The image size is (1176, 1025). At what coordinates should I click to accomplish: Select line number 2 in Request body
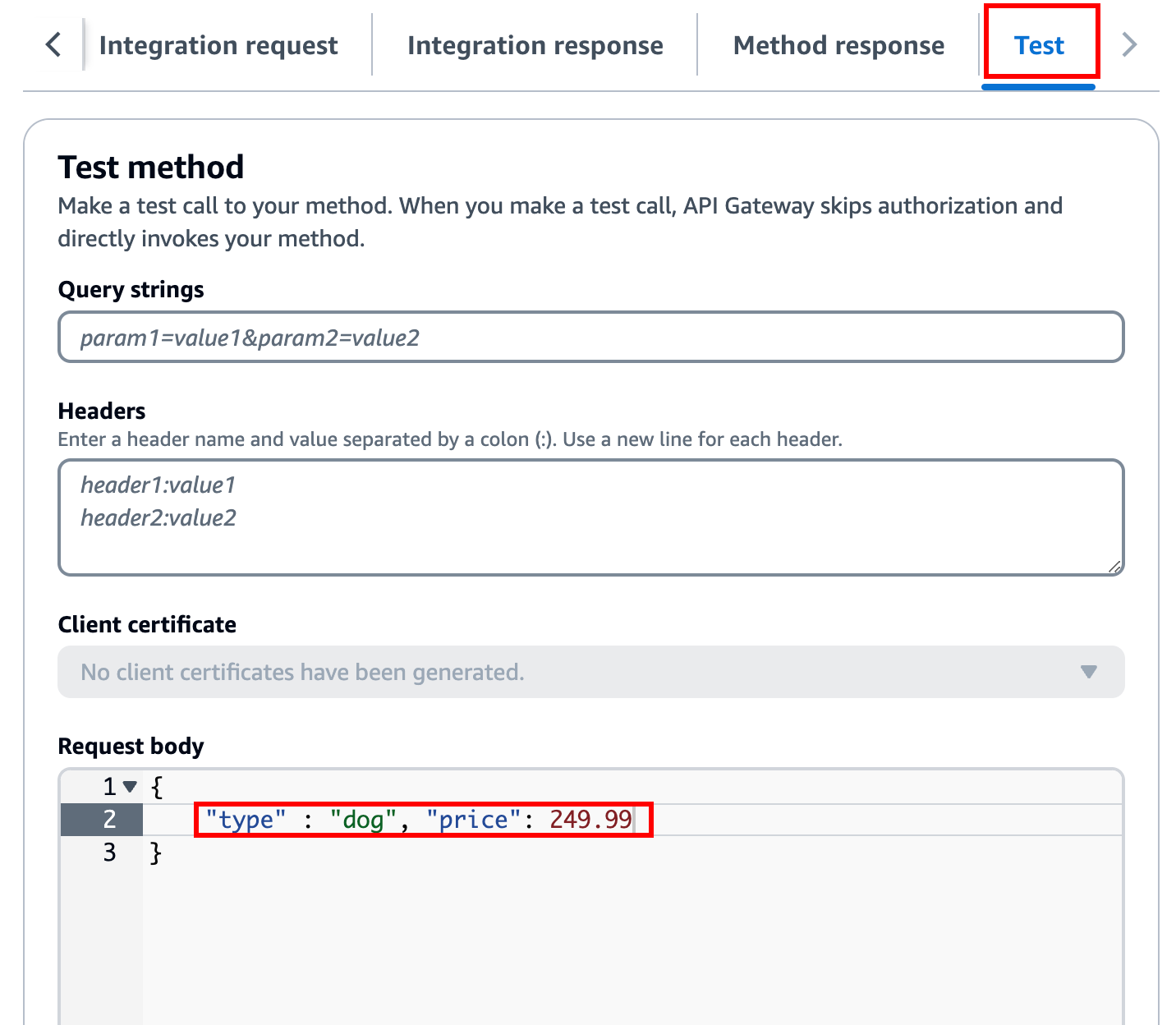pyautogui.click(x=109, y=819)
